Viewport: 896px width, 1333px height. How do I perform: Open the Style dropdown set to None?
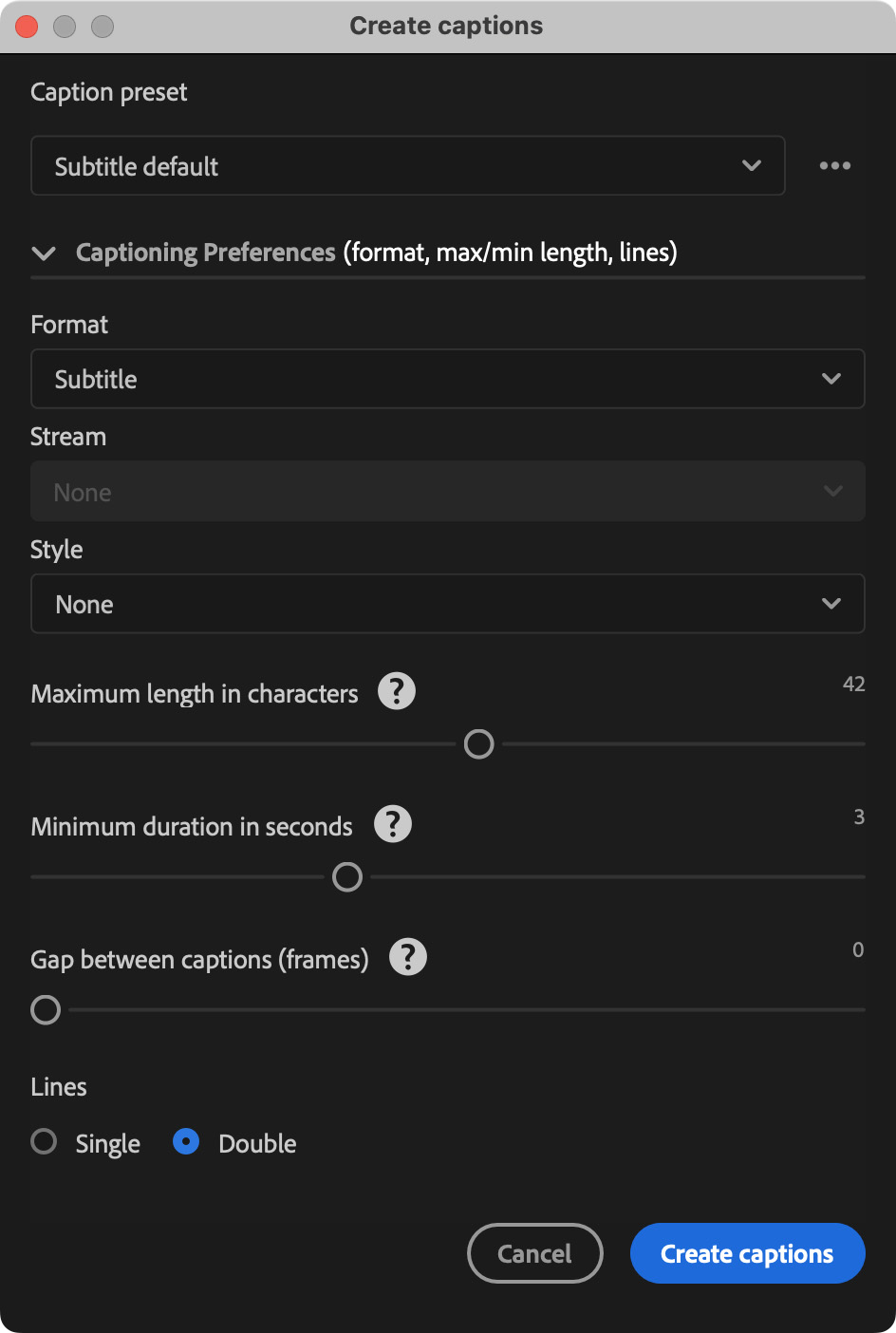click(448, 604)
